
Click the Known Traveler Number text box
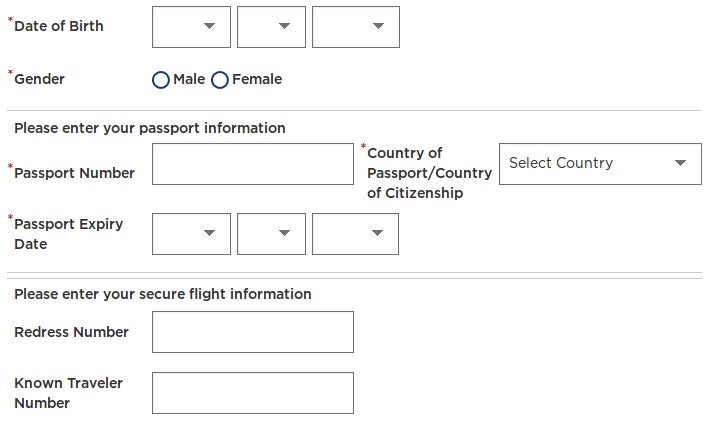click(252, 393)
